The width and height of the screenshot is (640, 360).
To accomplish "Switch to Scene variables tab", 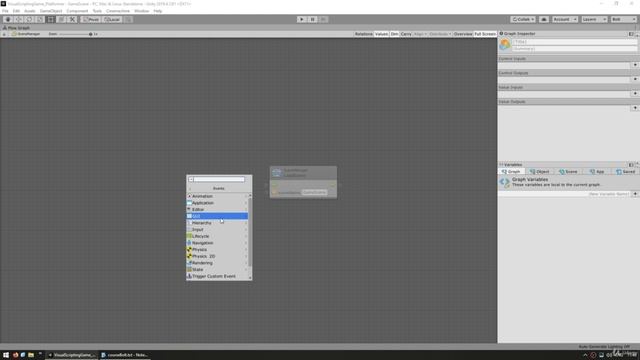I will coord(568,172).
